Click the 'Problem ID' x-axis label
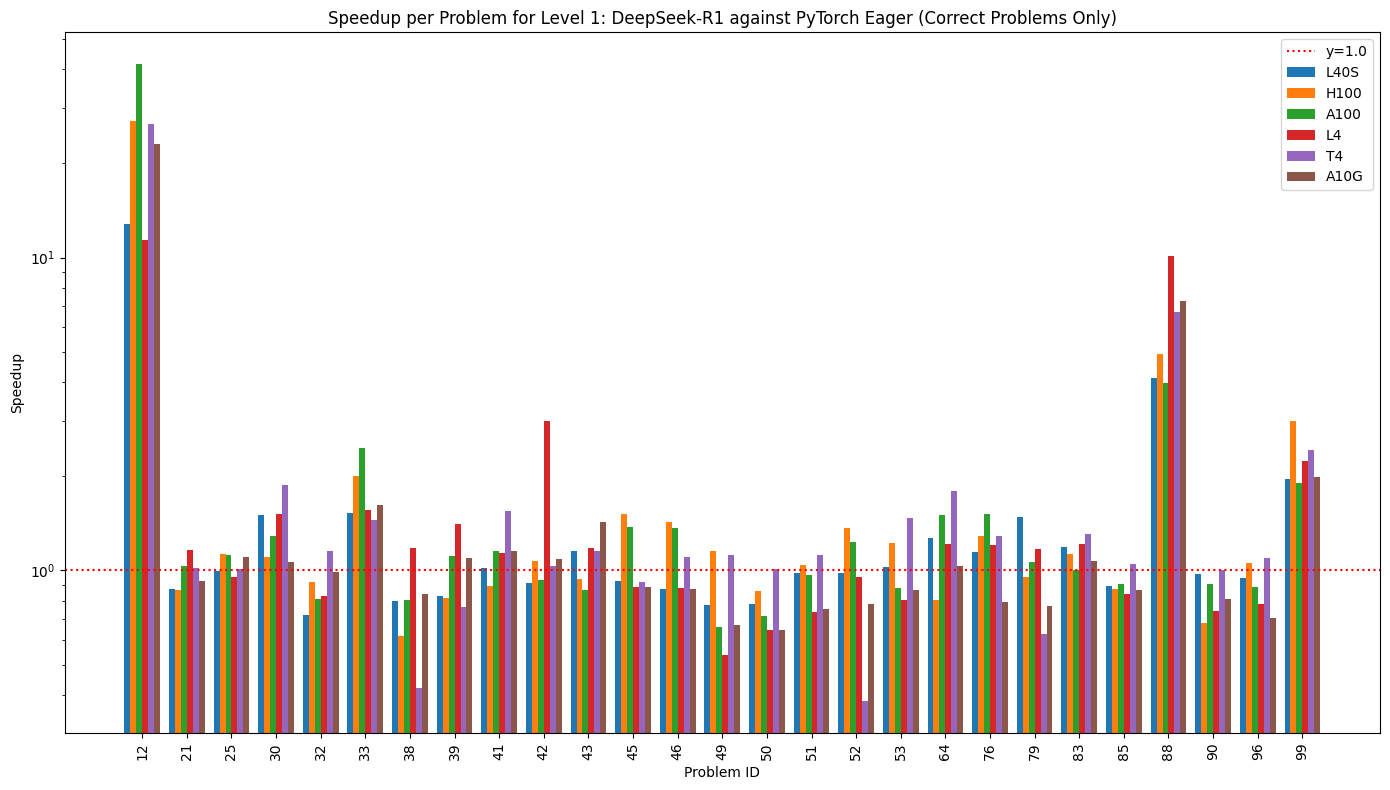The width and height of the screenshot is (1390, 790). point(722,772)
